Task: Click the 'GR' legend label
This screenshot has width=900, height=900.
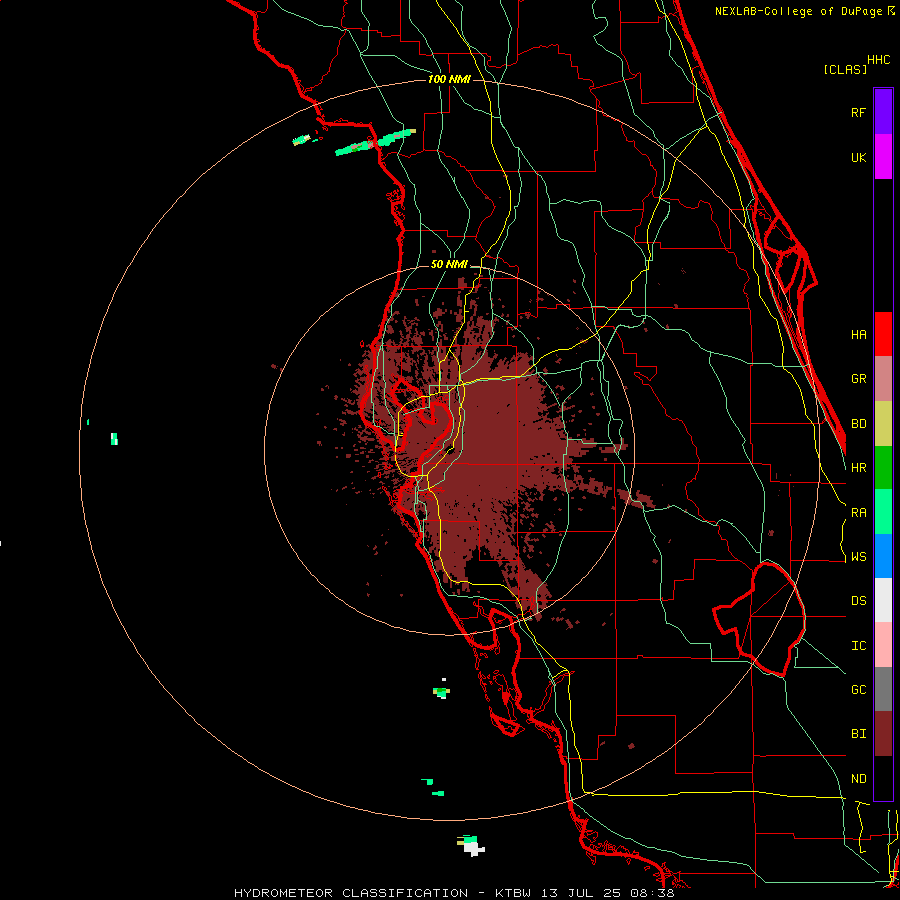Action: [858, 379]
